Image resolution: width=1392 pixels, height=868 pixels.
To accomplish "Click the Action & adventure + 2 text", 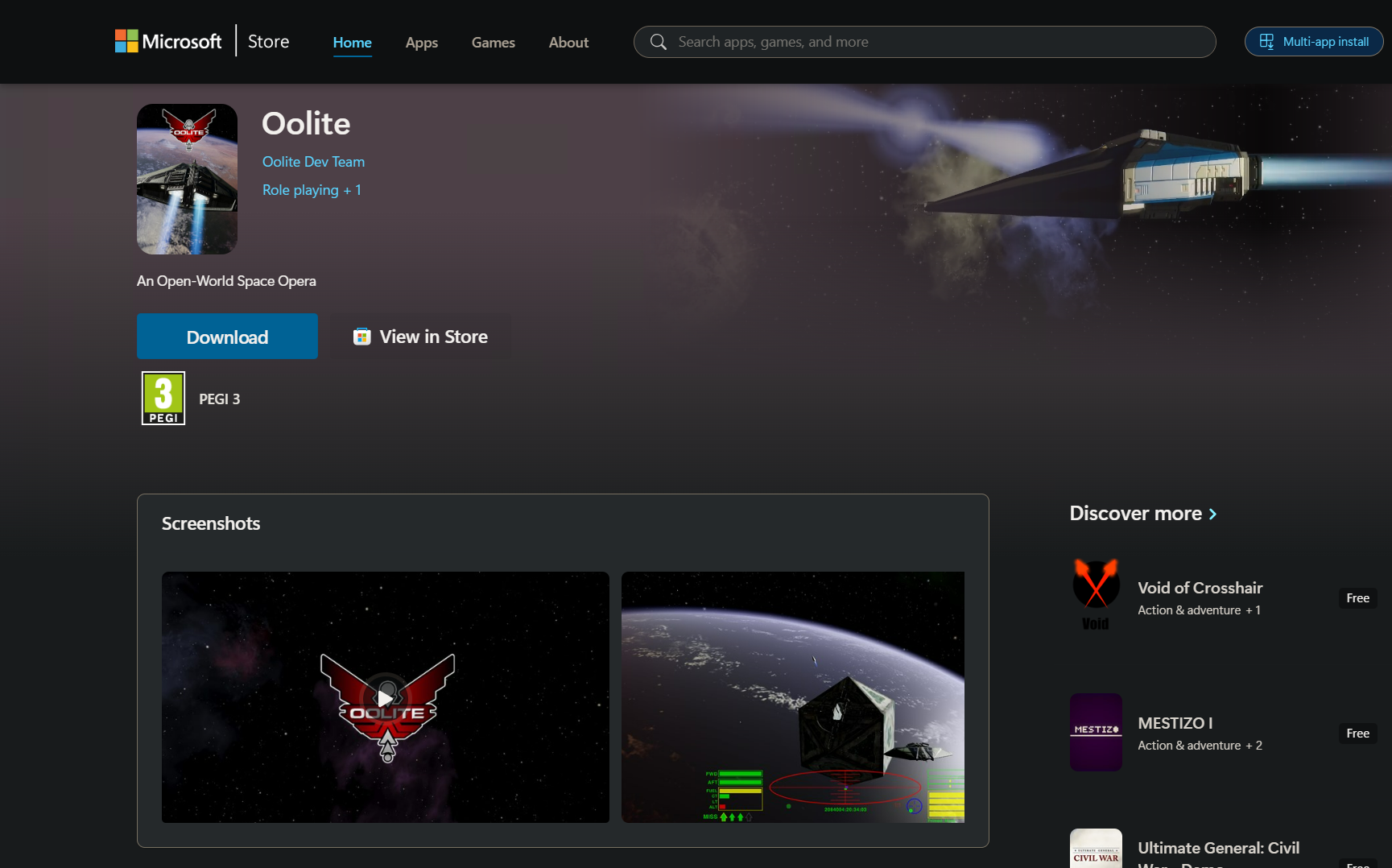I will pos(1200,746).
